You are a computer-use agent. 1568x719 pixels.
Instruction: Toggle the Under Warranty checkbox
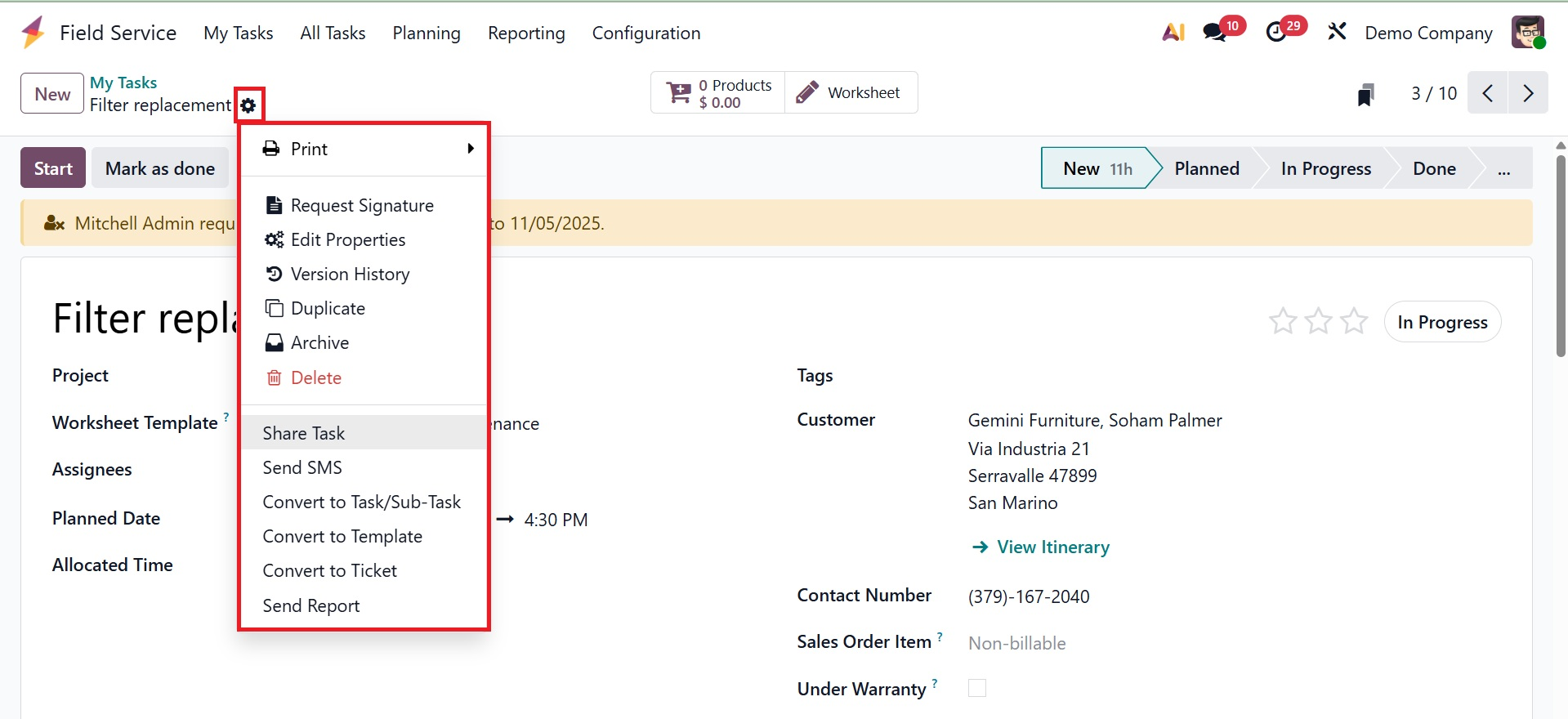[977, 688]
